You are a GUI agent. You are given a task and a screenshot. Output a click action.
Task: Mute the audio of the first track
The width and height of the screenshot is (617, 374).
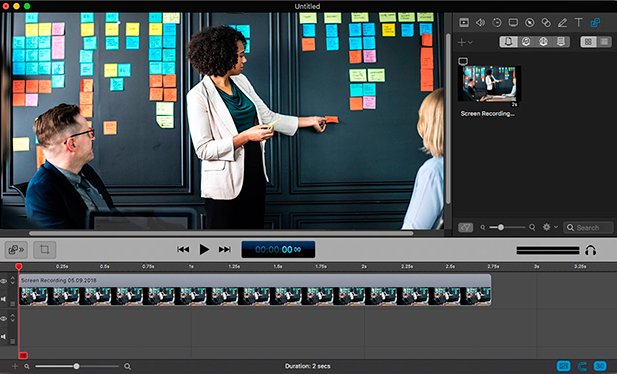4,299
